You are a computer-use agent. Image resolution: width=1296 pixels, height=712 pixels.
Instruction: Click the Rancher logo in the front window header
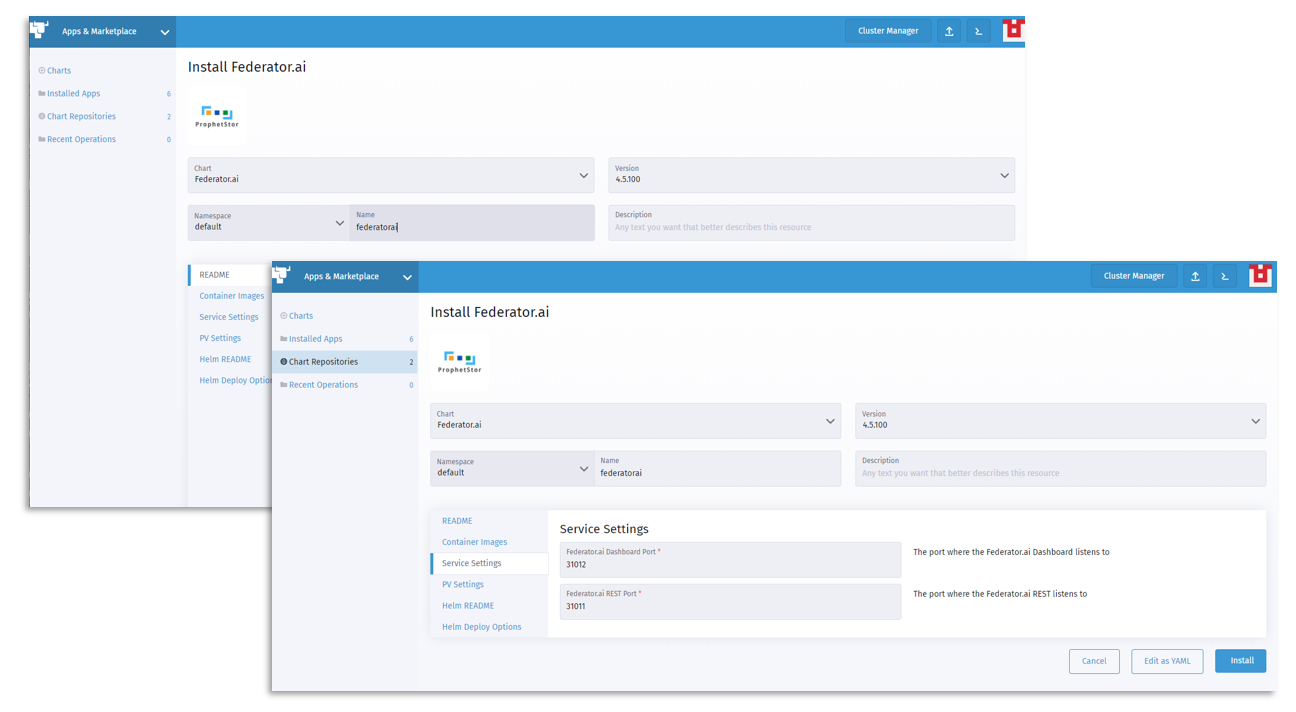[282, 275]
